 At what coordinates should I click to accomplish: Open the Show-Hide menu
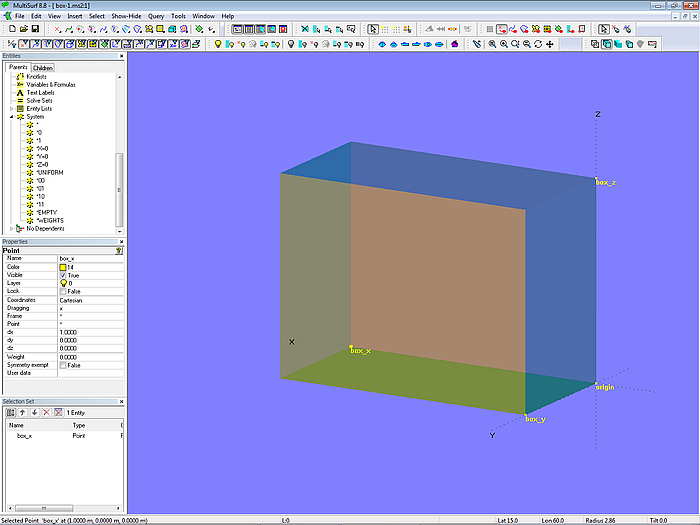(126, 16)
